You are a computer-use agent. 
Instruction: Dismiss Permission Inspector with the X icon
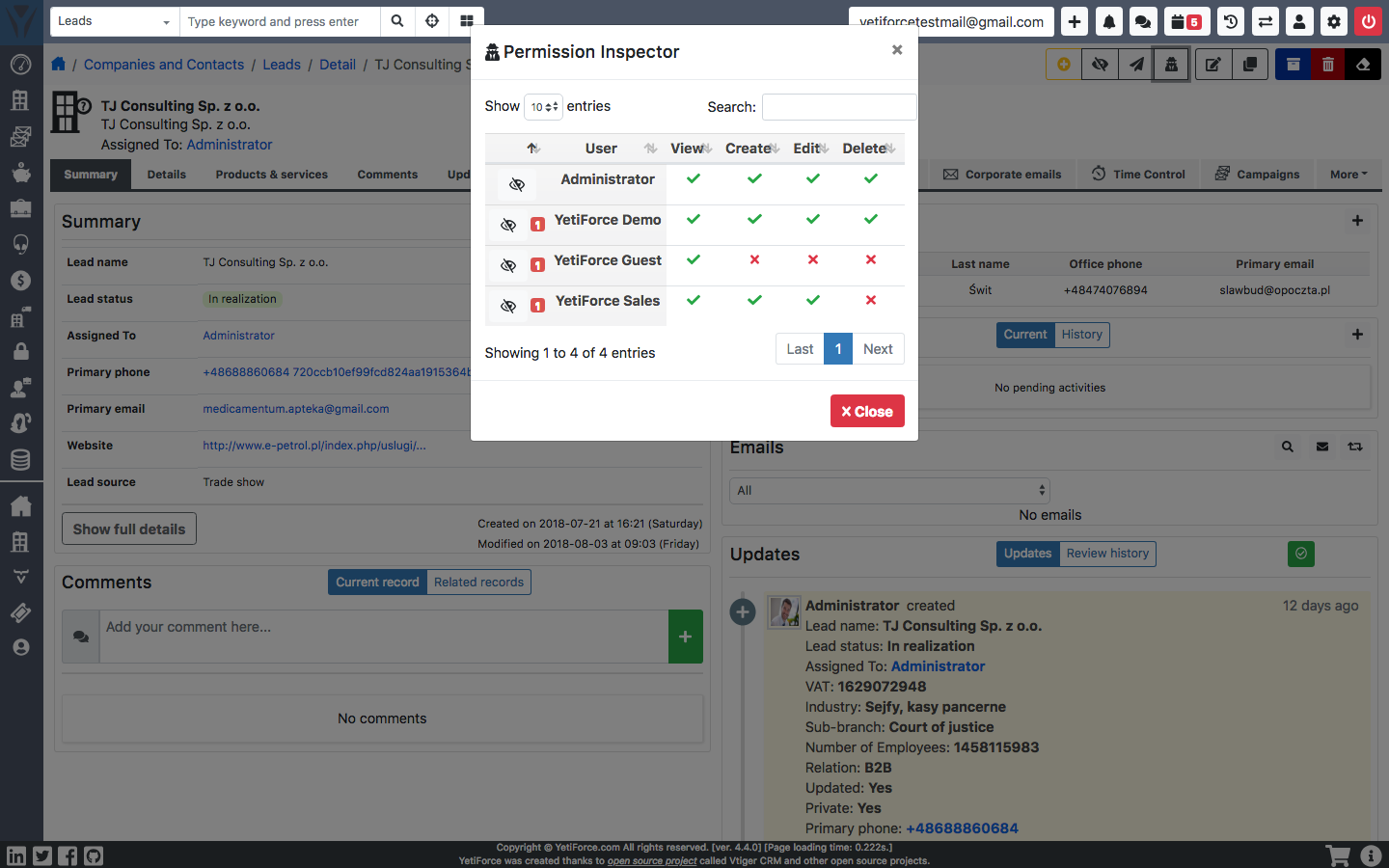pyautogui.click(x=897, y=49)
